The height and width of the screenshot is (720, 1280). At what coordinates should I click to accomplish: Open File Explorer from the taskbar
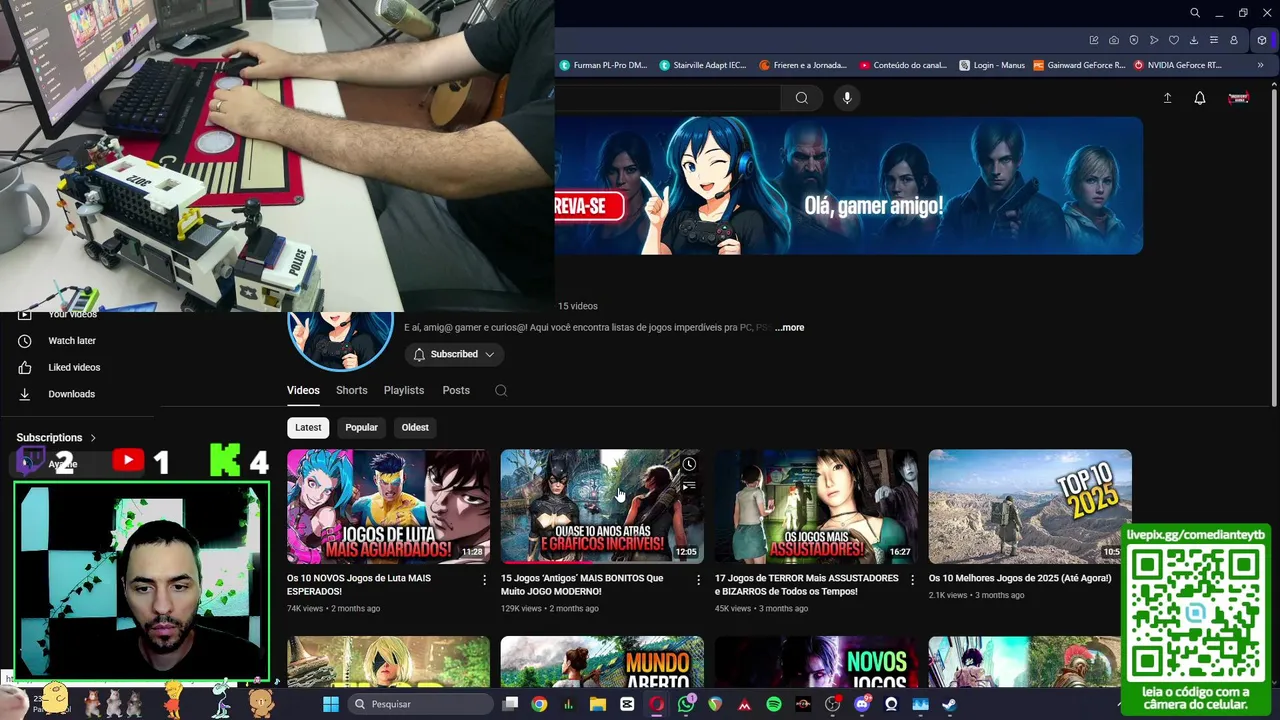pyautogui.click(x=598, y=704)
